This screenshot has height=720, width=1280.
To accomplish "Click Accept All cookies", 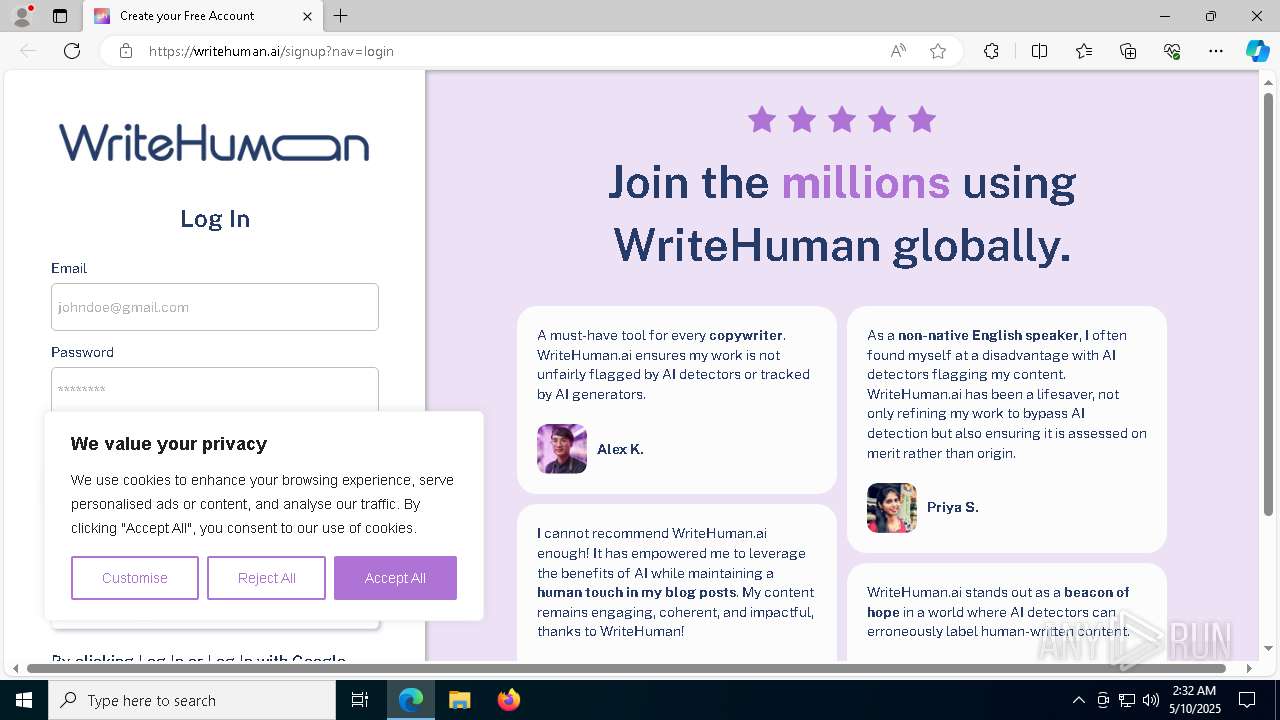I will (x=395, y=578).
